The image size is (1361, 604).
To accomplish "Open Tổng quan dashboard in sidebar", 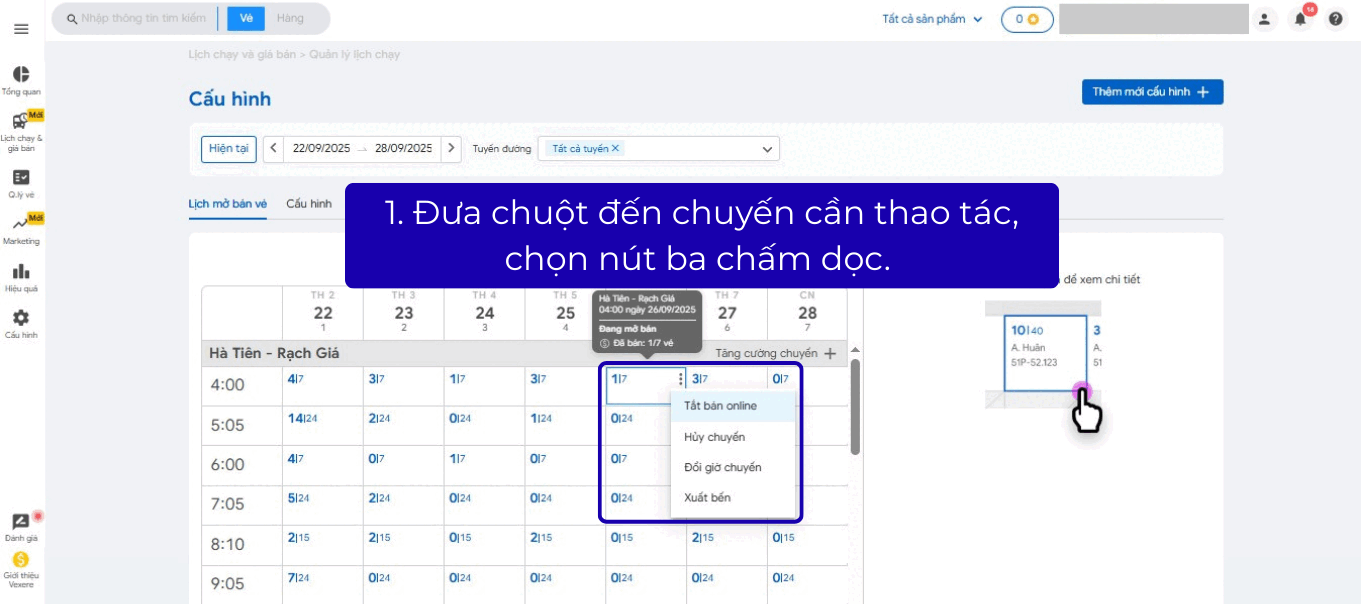I will (21, 76).
